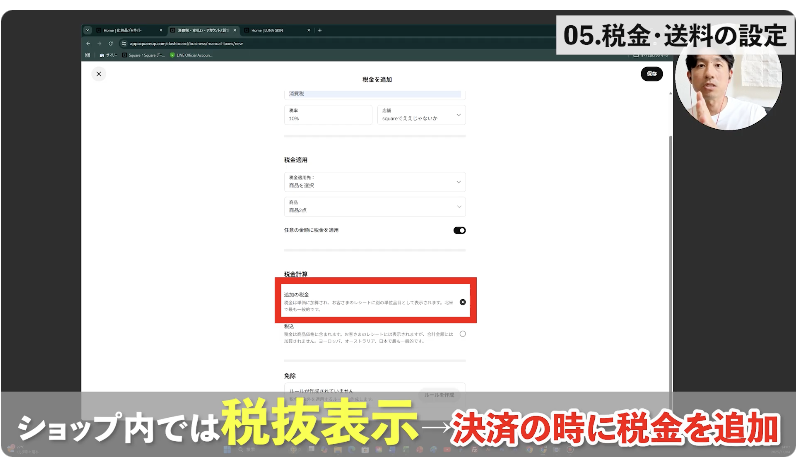Open the Square bookmark in bookmarks bar
This screenshot has height=467, width=805.
(x=147, y=54)
